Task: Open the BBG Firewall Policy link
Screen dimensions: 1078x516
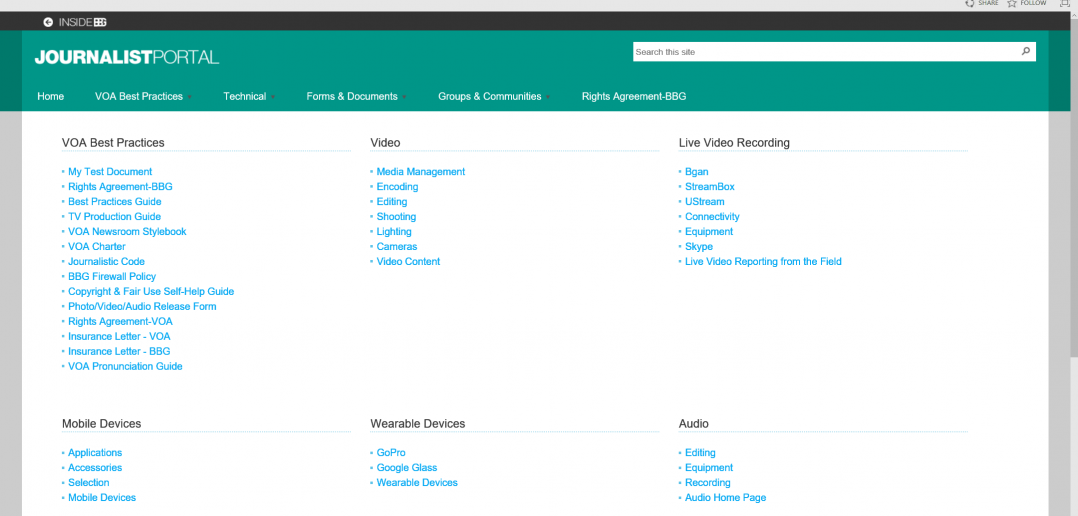Action: tap(112, 276)
